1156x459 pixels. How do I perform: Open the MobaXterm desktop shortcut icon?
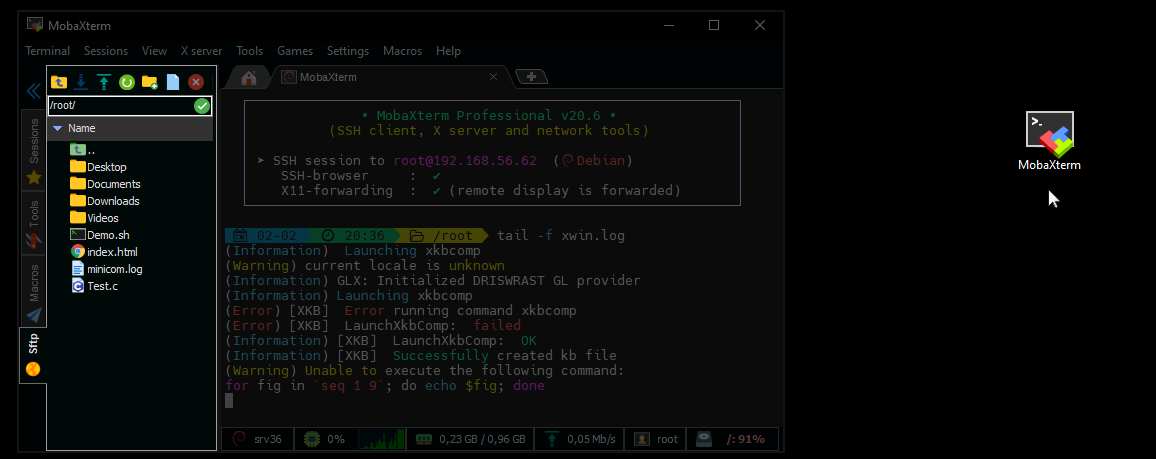(1050, 141)
